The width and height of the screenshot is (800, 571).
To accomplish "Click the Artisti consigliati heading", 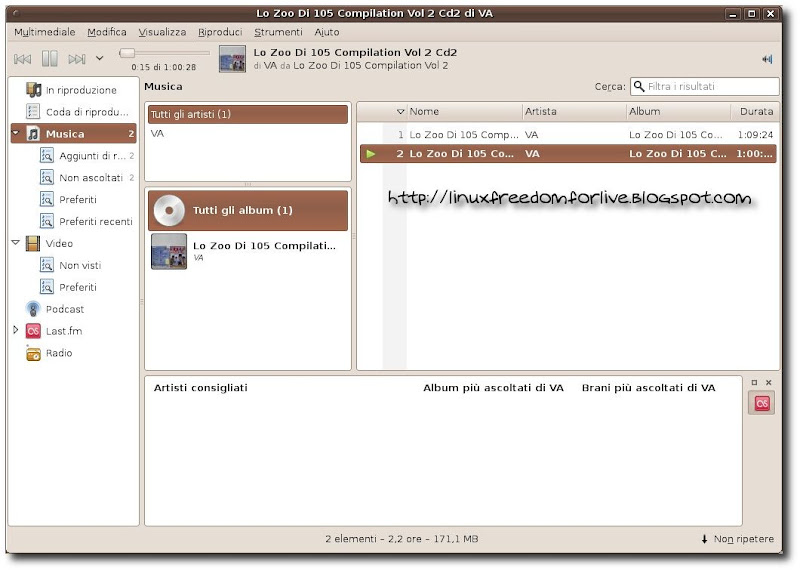I will (x=201, y=388).
